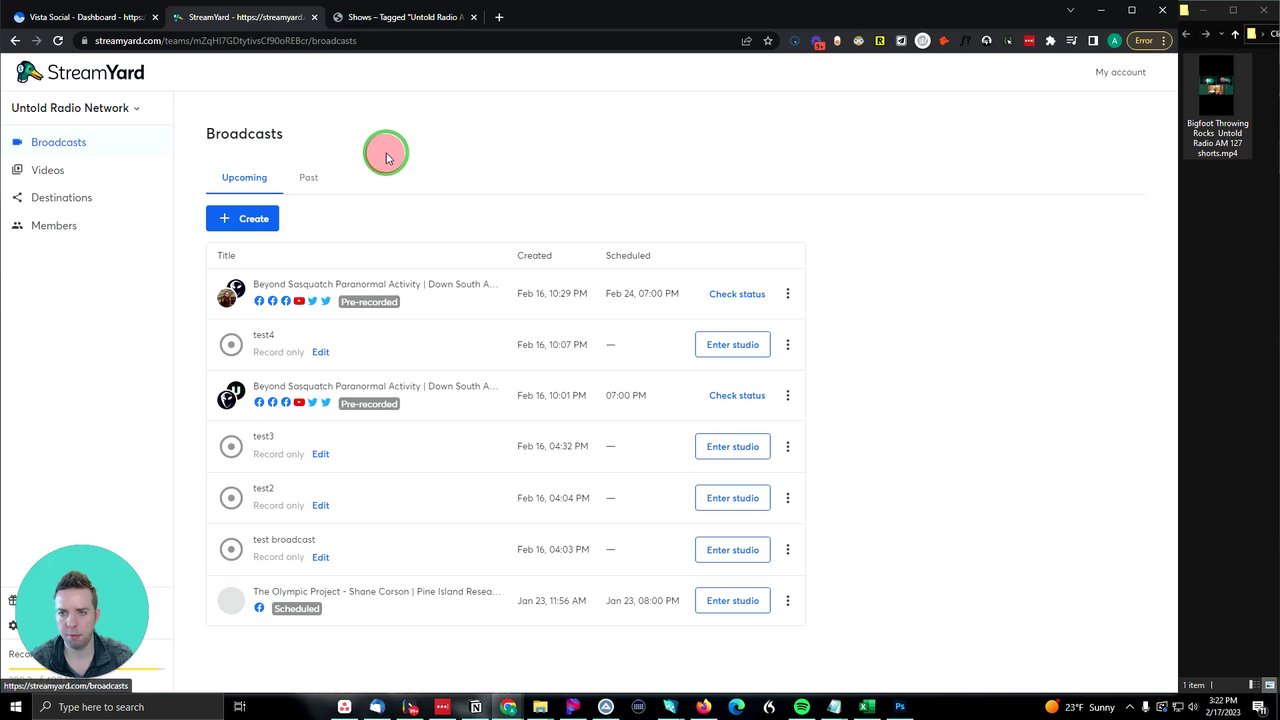Click the Chrome Error update button

pos(1149,41)
